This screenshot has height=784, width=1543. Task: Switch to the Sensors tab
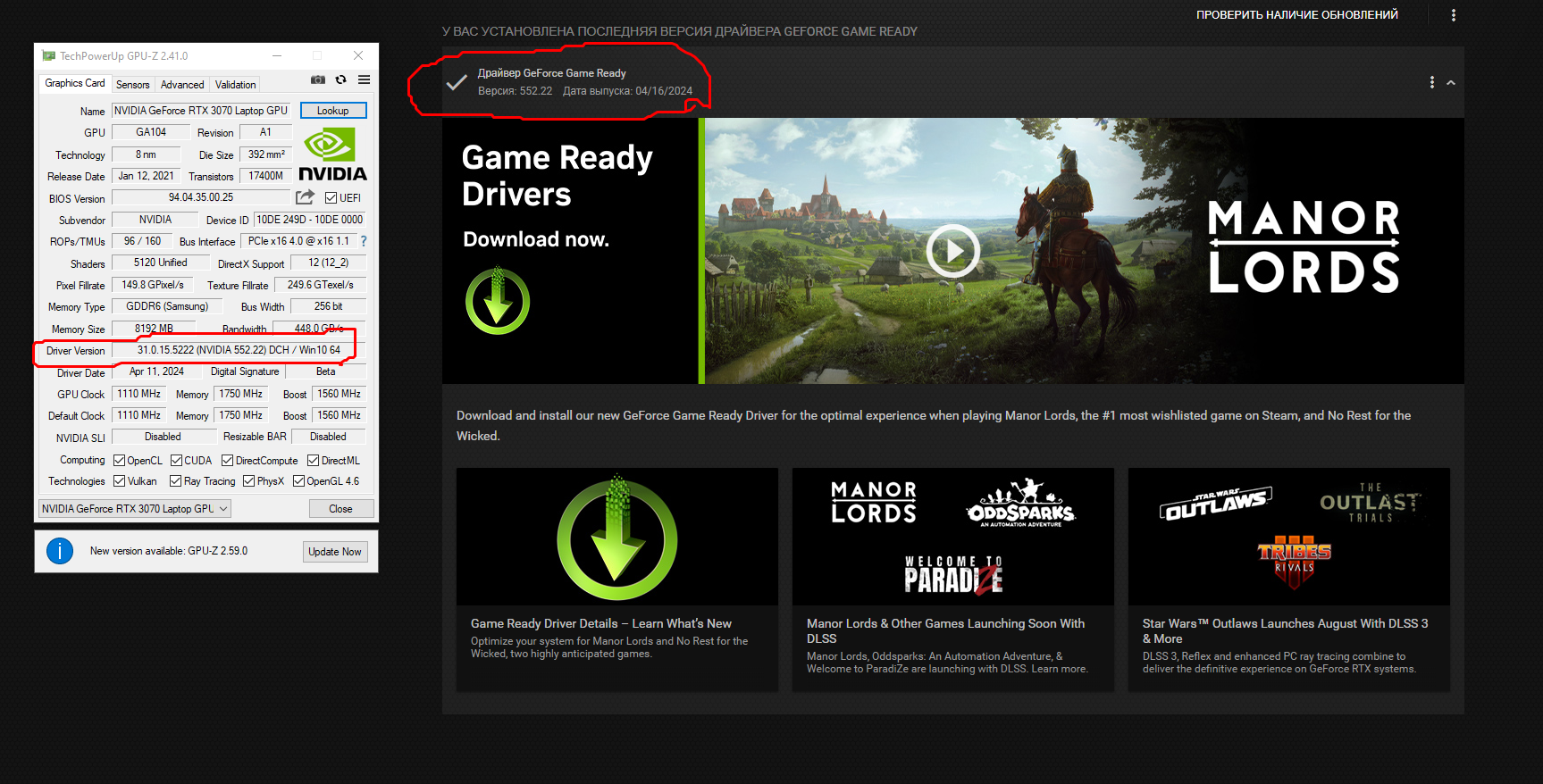tap(132, 85)
